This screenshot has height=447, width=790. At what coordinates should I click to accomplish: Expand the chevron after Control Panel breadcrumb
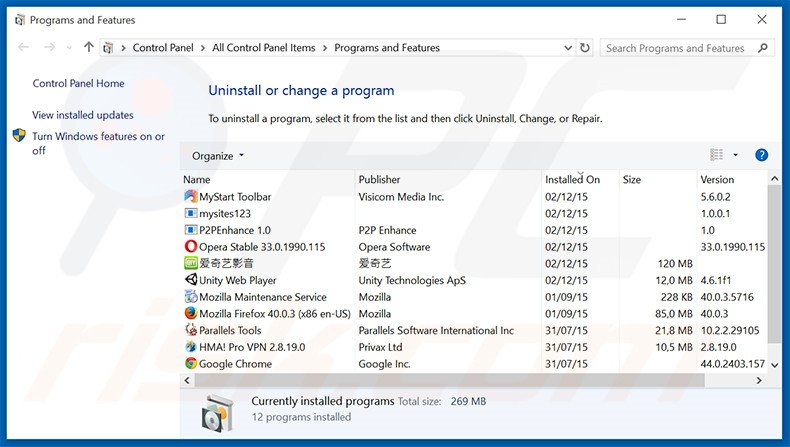click(x=203, y=48)
